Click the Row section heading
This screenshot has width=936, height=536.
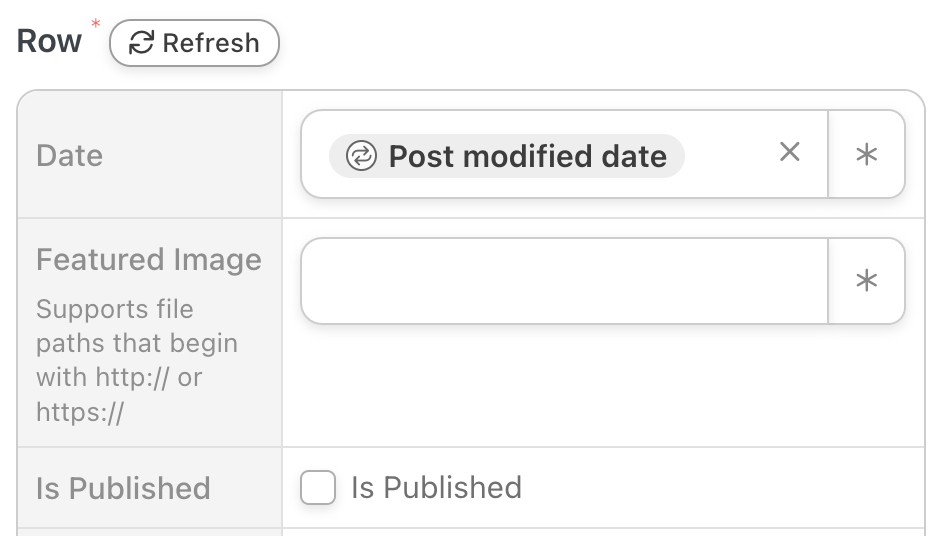tap(49, 41)
